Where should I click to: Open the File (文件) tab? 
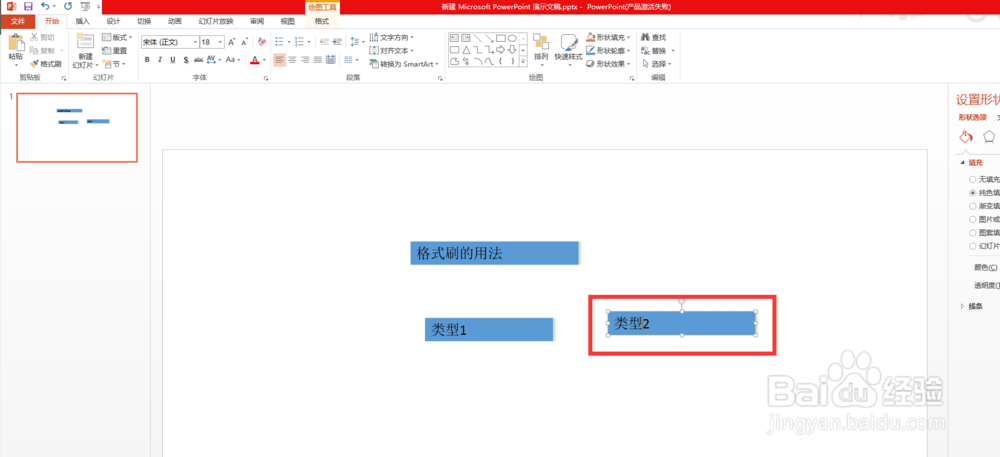pos(18,21)
